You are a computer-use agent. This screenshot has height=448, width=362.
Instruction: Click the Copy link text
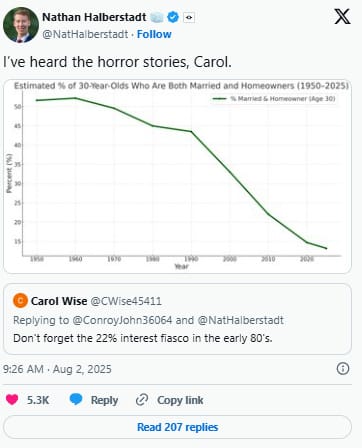(180, 400)
